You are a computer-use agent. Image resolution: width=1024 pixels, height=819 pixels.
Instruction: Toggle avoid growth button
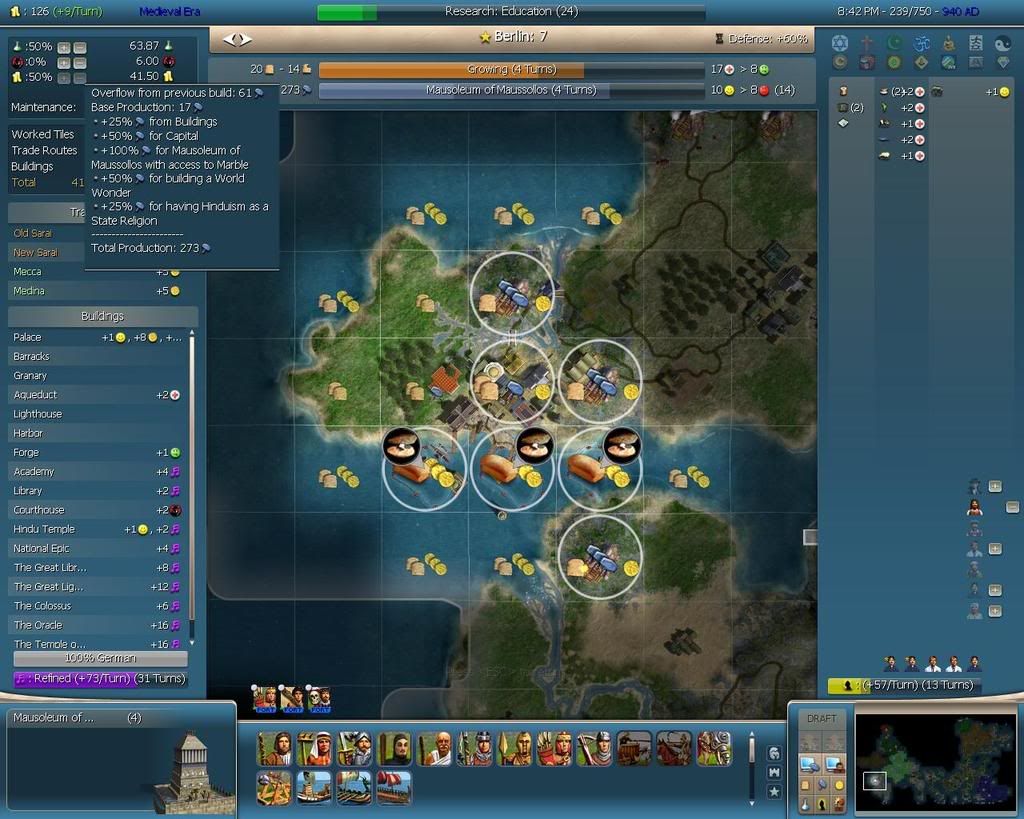[x=839, y=804]
